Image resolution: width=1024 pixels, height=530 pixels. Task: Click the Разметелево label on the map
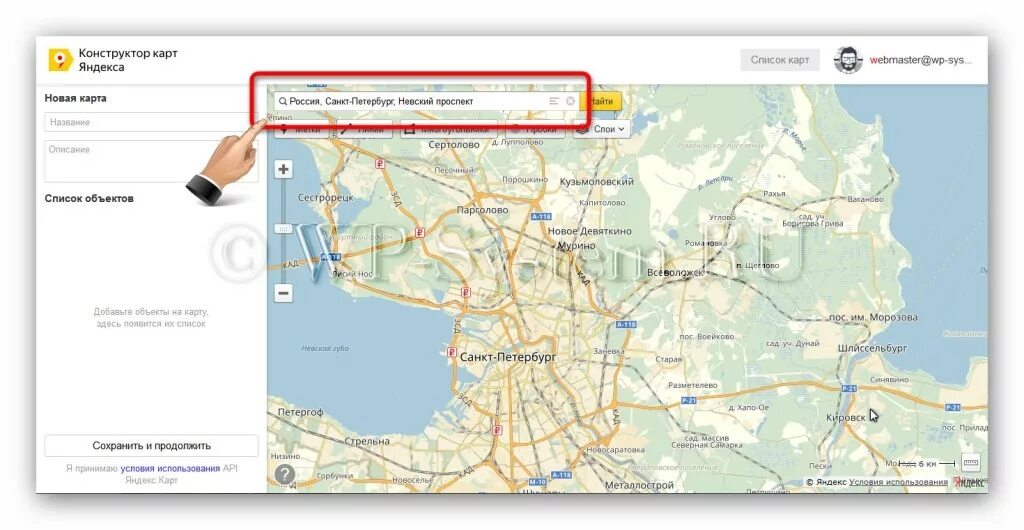click(x=692, y=386)
